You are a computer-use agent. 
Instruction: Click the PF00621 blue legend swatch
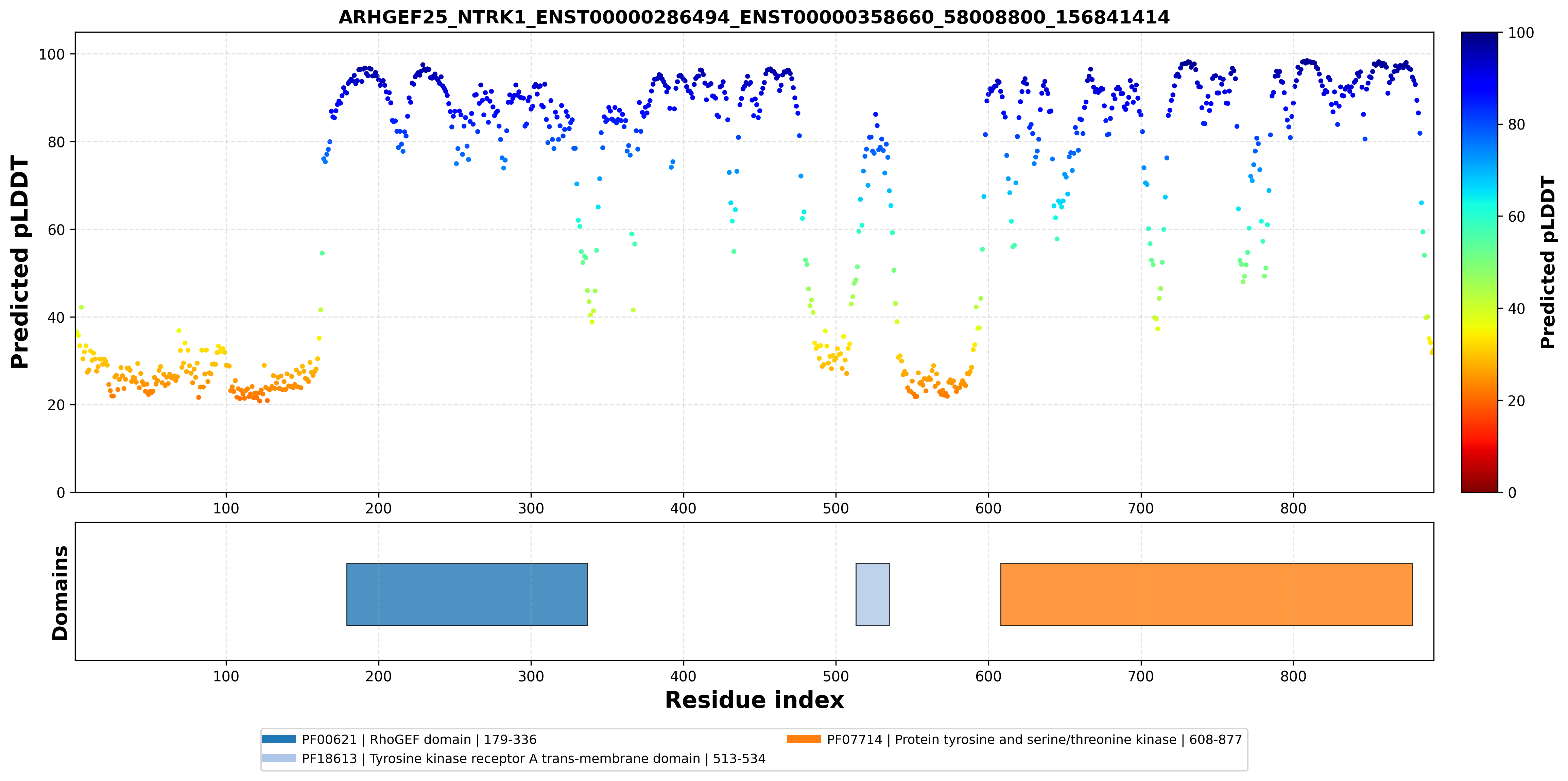point(279,739)
